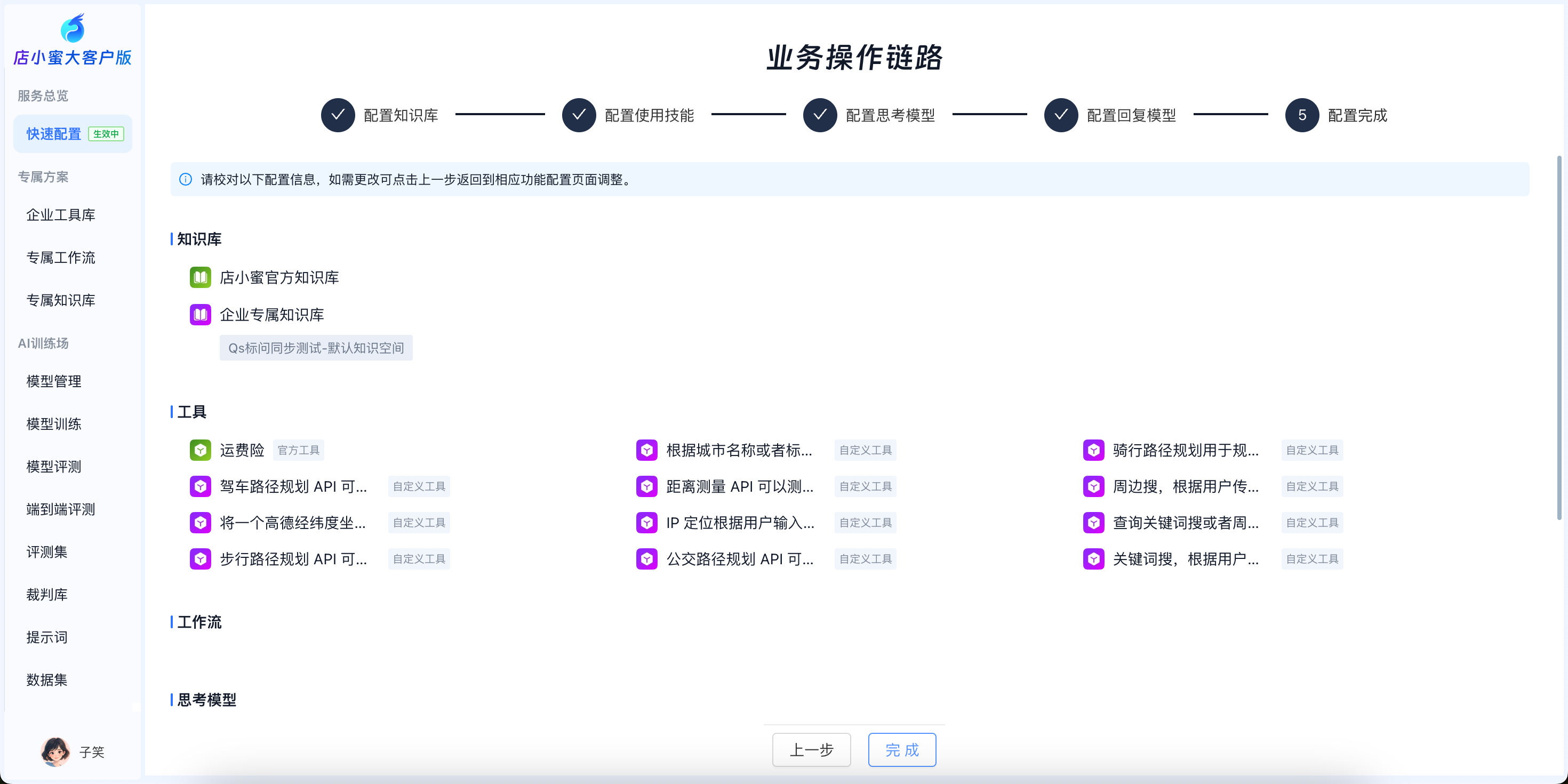The height and width of the screenshot is (784, 1568).
Task: Select 快速配置 sidebar item
Action: click(x=53, y=134)
